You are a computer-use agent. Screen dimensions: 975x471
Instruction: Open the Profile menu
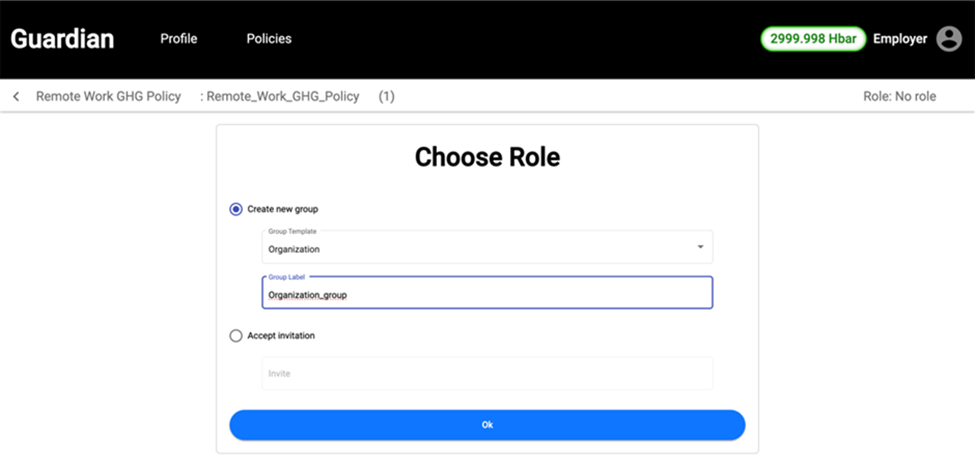(179, 39)
